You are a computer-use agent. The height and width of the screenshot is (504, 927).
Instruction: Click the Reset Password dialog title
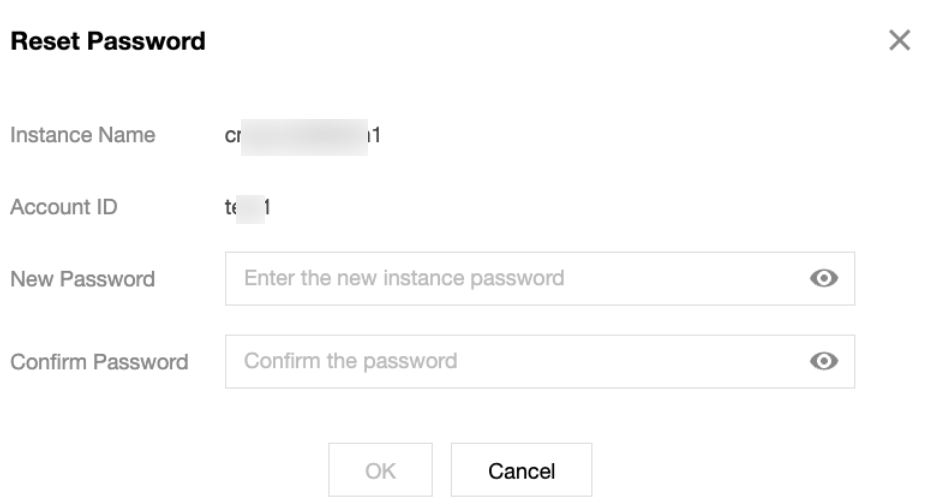pos(108,42)
